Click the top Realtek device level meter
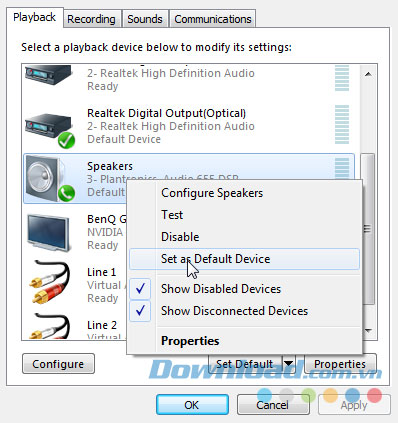The image size is (398, 423). 342,78
